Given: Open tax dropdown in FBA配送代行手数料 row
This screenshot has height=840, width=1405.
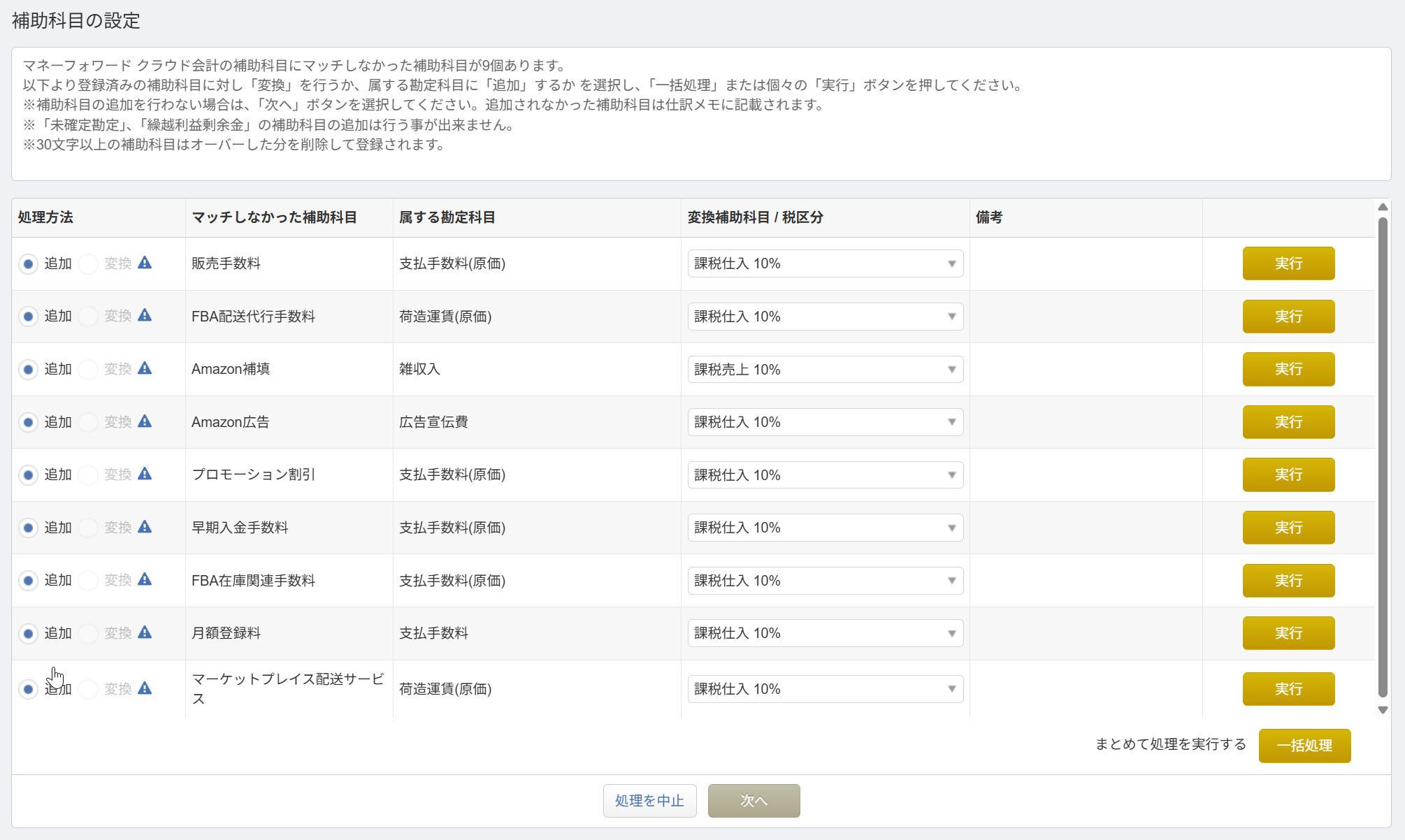Looking at the screenshot, I should coord(825,317).
